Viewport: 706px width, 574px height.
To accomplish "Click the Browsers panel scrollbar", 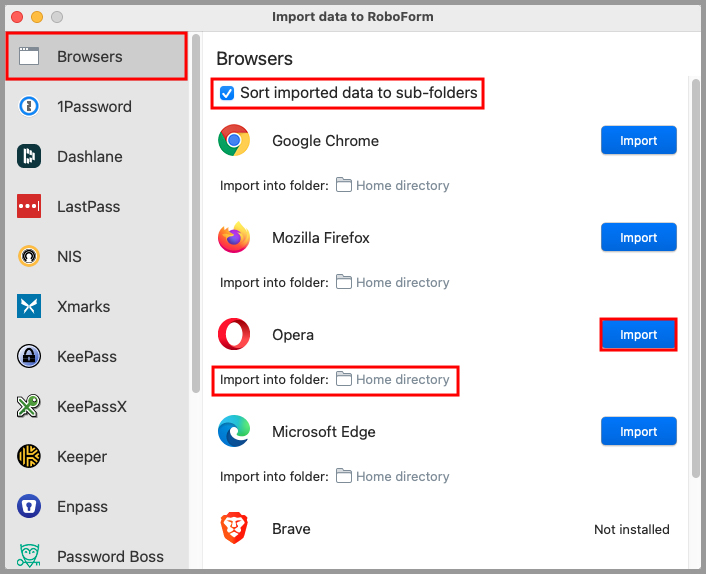I will [696, 278].
